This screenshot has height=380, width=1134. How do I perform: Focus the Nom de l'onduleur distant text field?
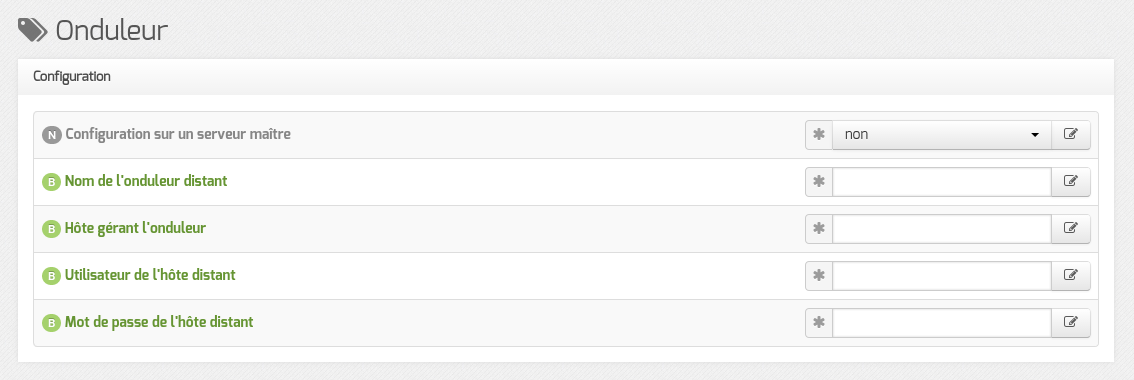(942, 182)
